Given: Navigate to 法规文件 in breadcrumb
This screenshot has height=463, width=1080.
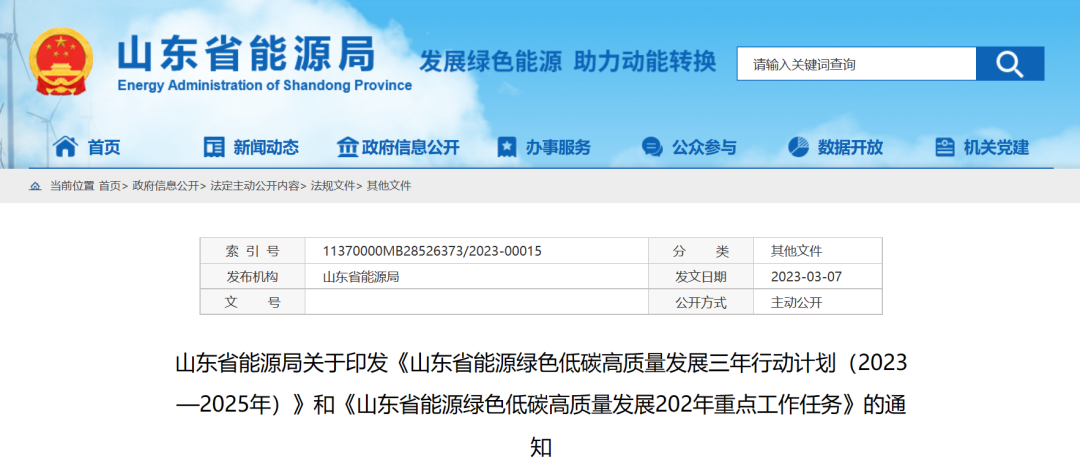Looking at the screenshot, I should click(x=333, y=186).
